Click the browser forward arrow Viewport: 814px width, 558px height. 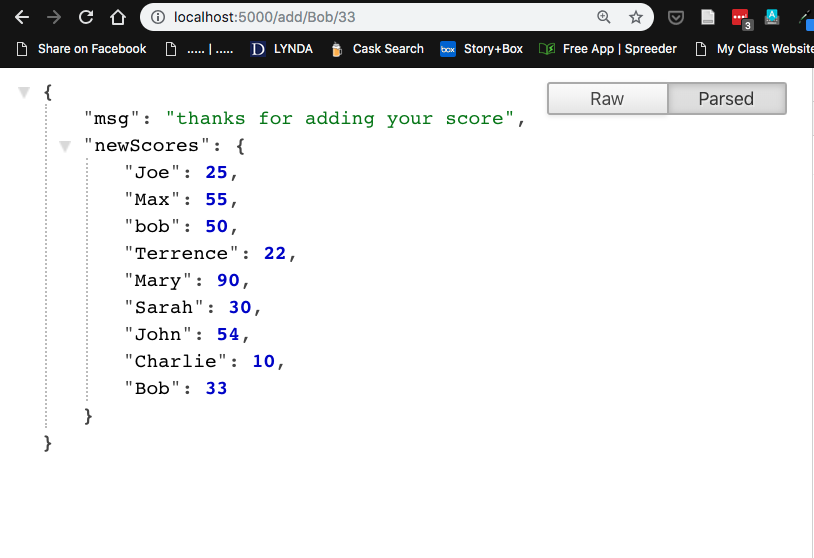54,17
